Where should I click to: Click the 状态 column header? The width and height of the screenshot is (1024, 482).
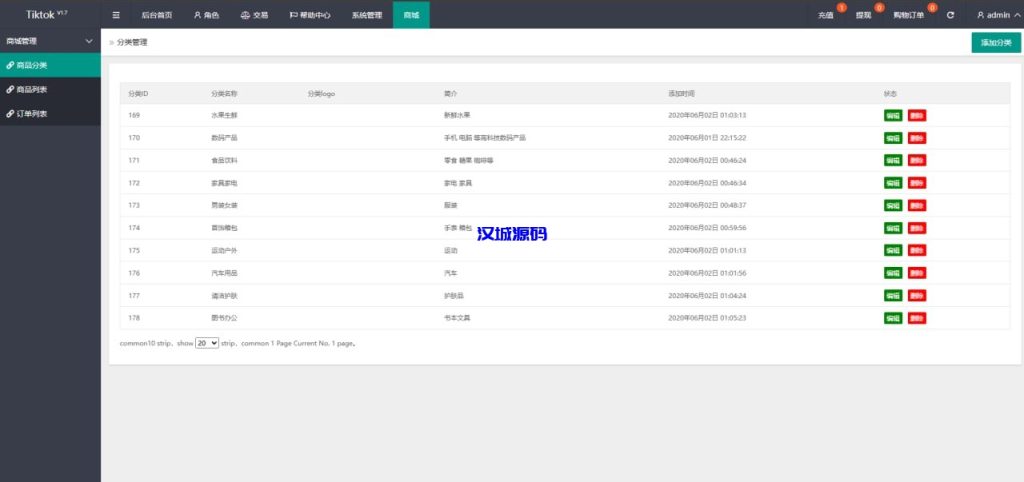pyautogui.click(x=891, y=93)
